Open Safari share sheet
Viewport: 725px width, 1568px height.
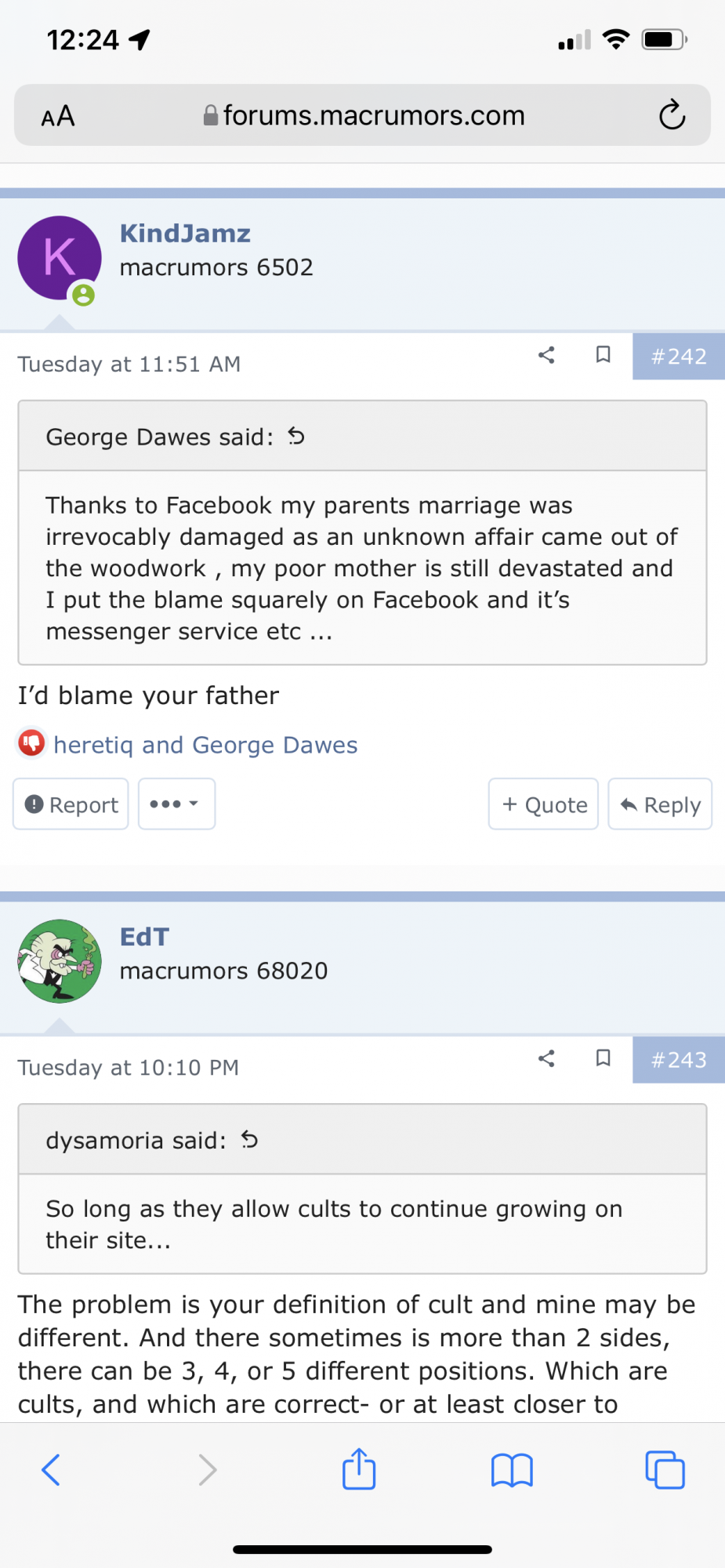tap(359, 1468)
